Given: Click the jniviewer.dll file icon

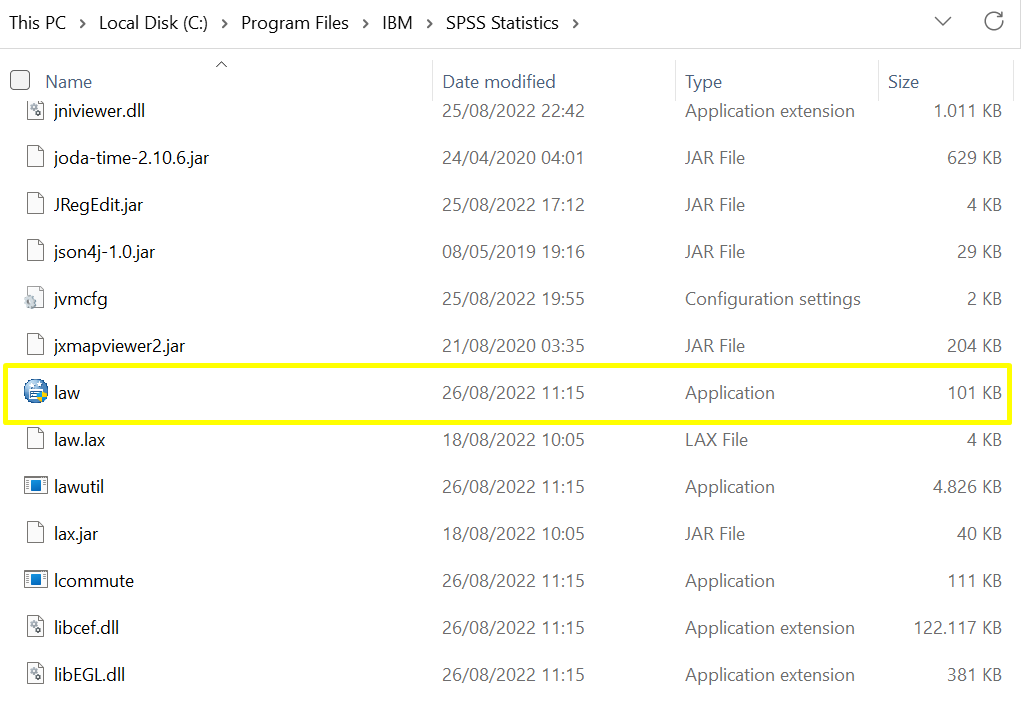Looking at the screenshot, I should click(x=36, y=111).
